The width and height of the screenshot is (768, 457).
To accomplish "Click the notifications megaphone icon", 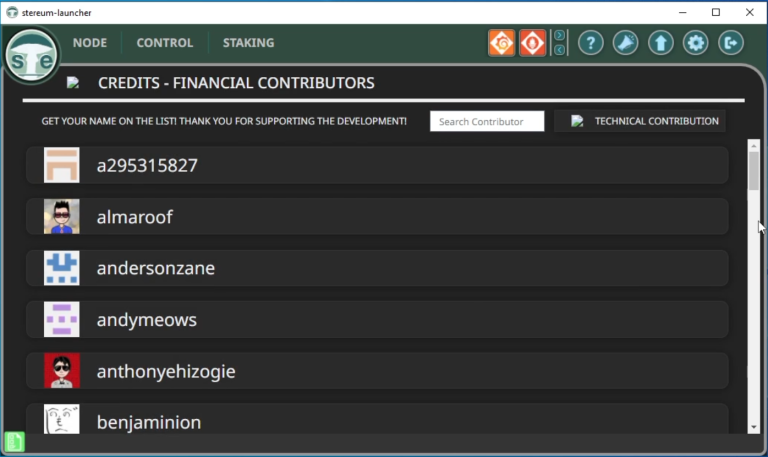I will (625, 43).
